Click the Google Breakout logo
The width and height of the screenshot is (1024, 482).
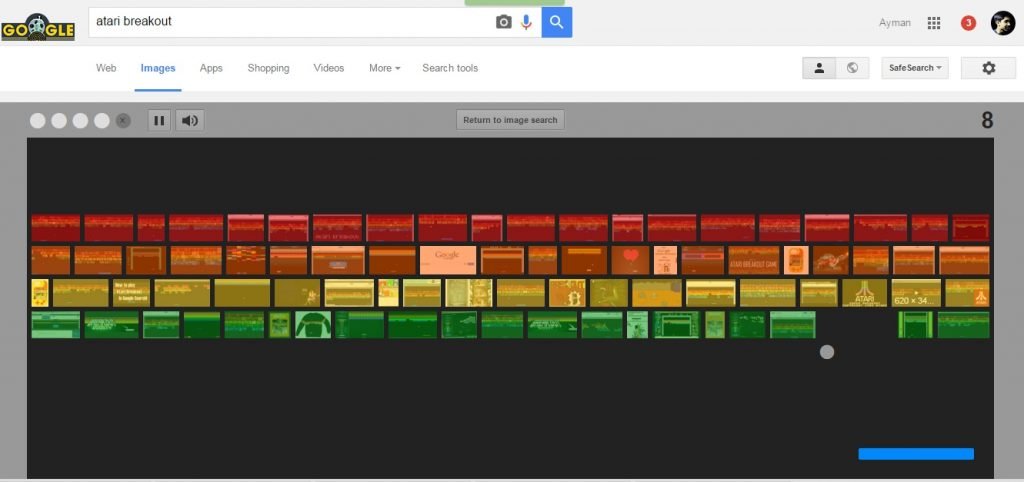[38, 27]
